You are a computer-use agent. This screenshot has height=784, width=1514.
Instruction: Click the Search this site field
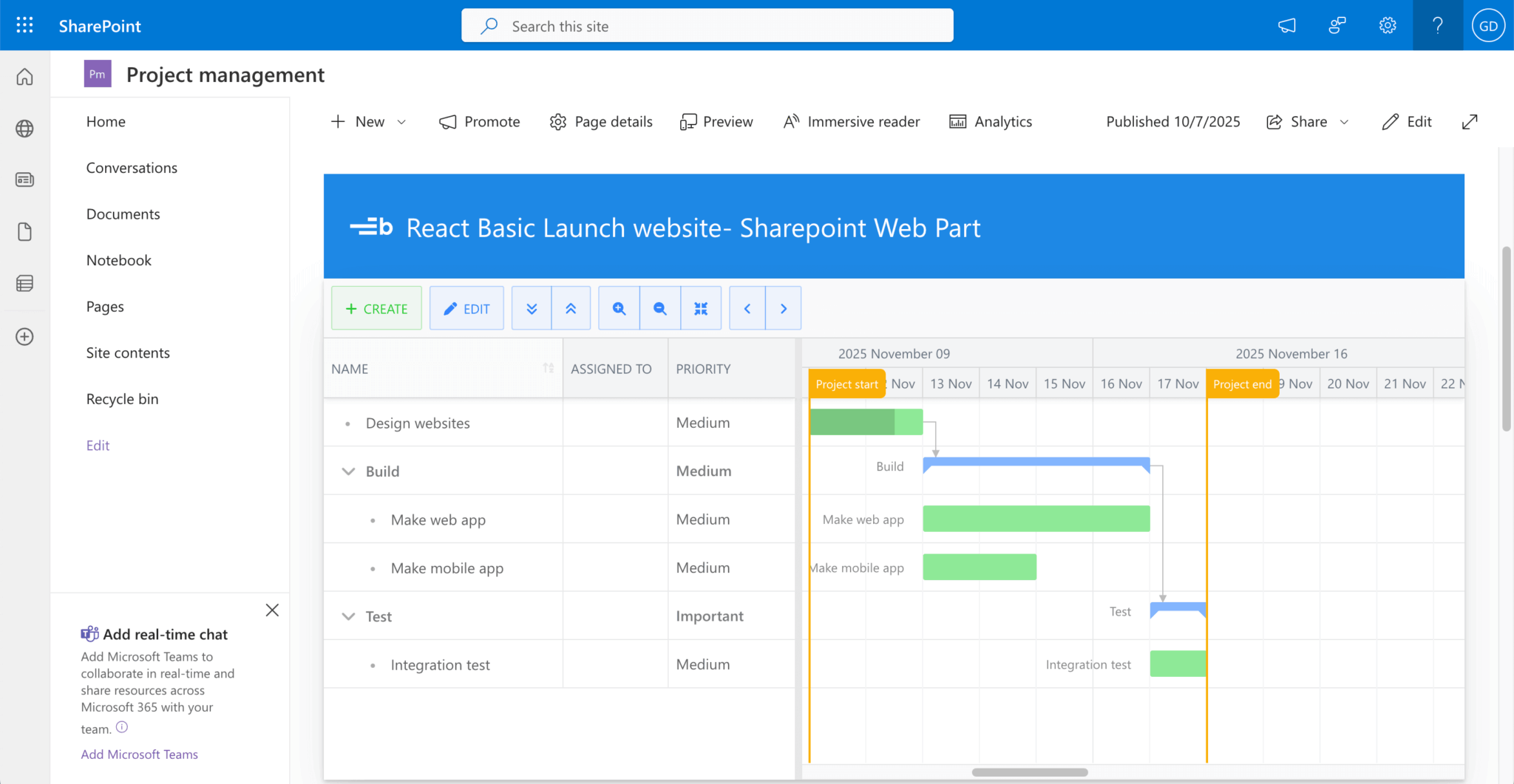[707, 26]
